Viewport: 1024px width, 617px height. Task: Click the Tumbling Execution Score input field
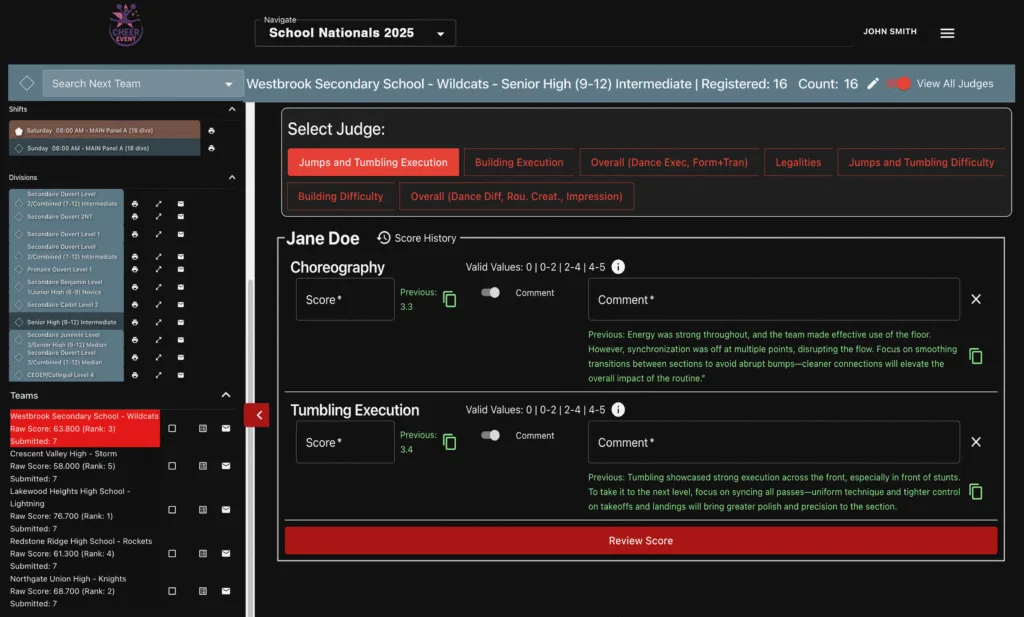345,442
